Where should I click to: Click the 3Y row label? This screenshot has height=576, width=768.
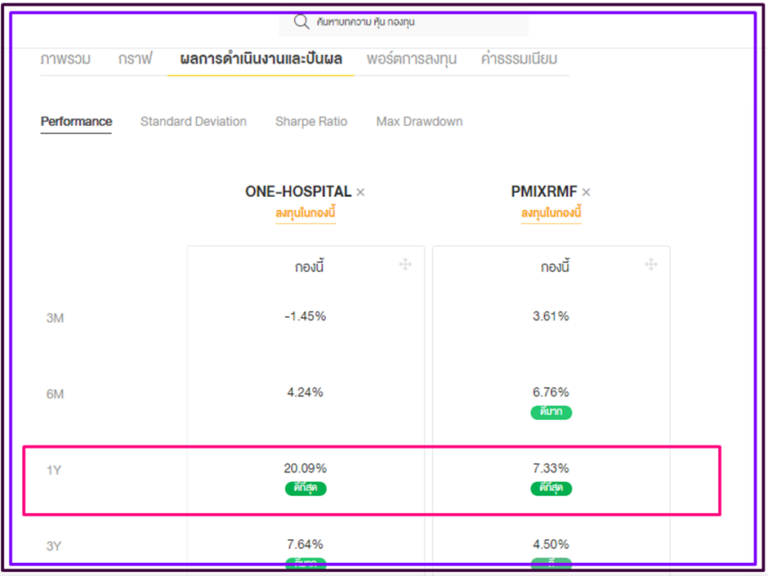coord(53,546)
